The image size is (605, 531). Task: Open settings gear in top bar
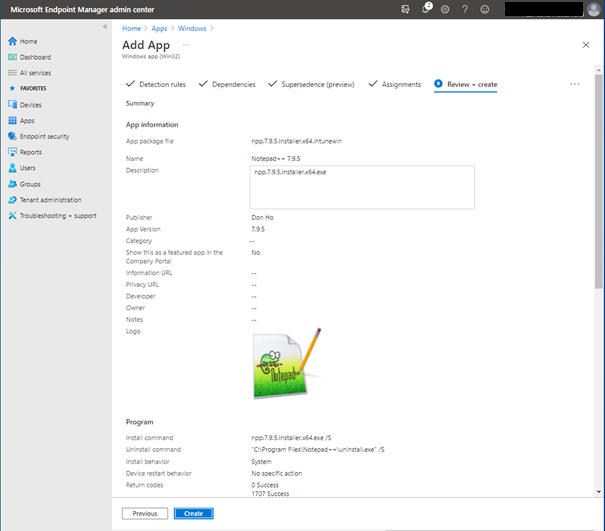coord(445,9)
